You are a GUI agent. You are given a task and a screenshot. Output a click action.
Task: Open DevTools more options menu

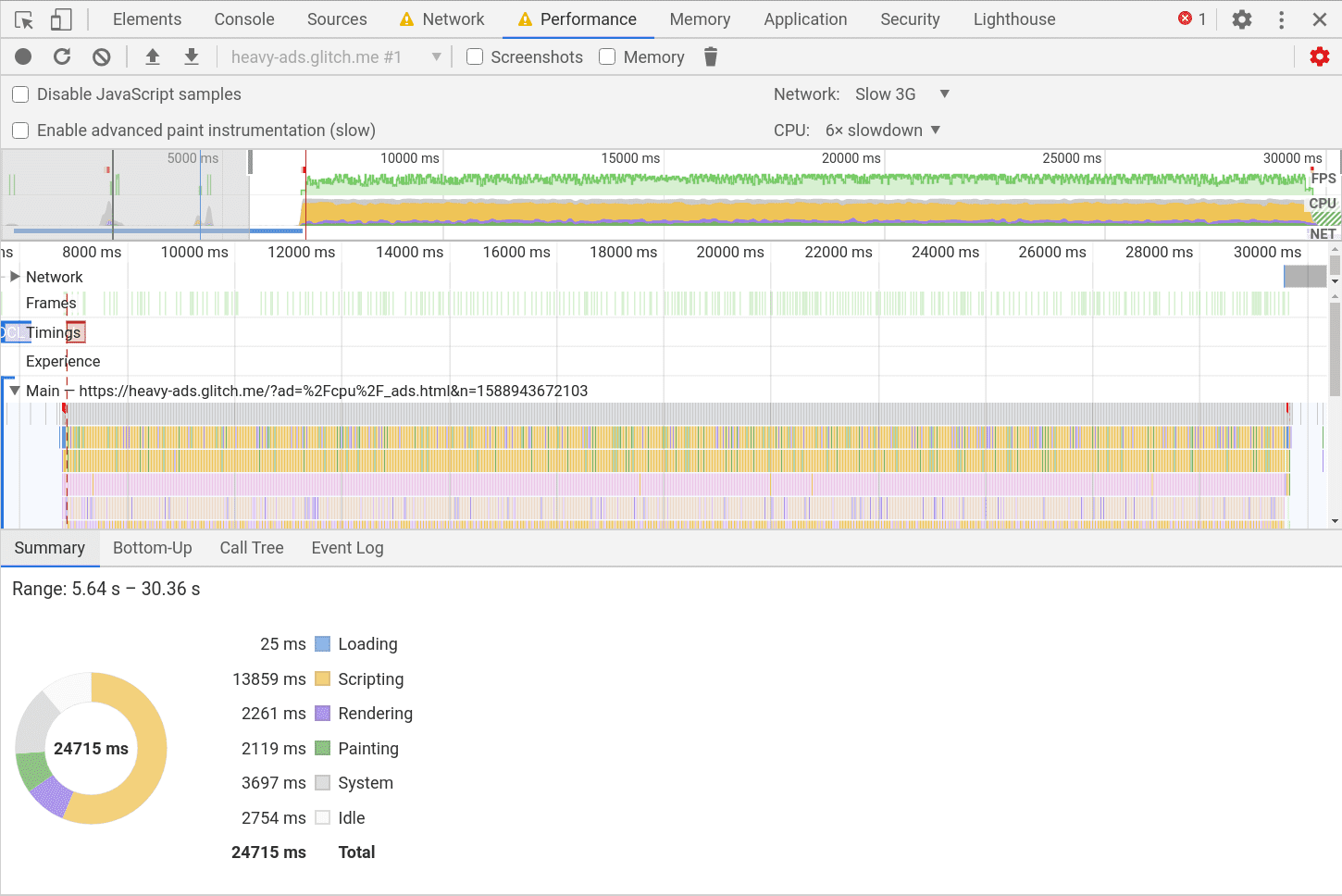(1281, 19)
